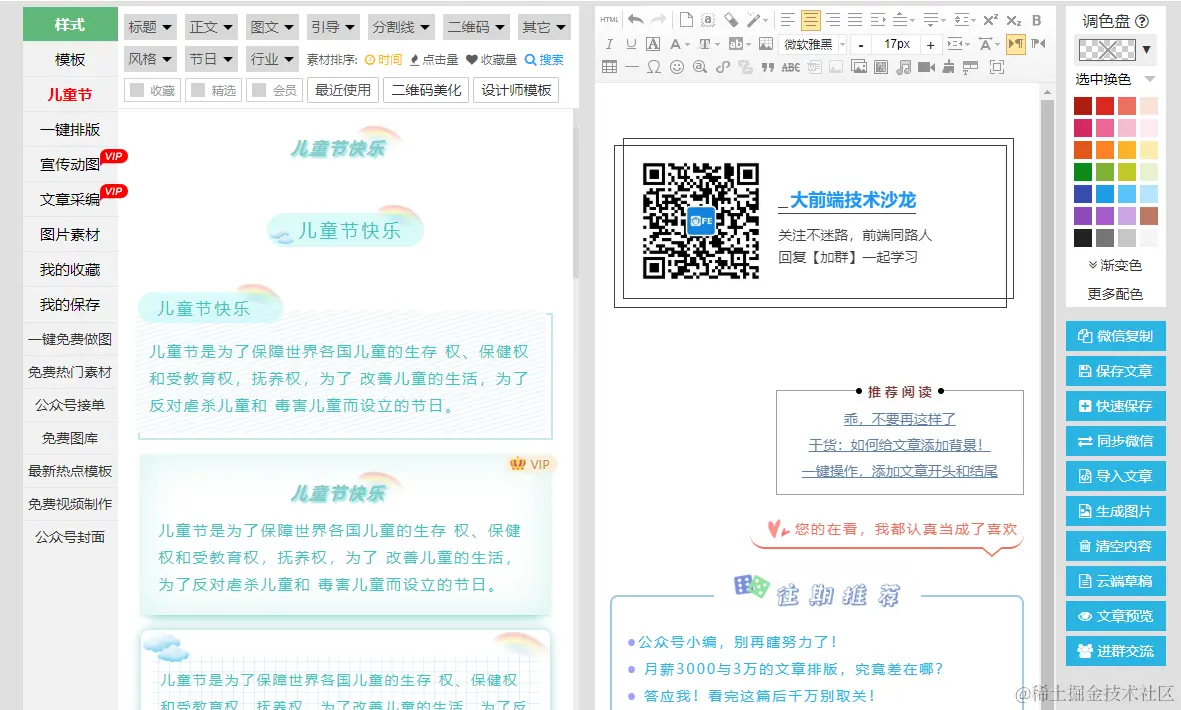Open the 二维码 material dropdown
1181x710 pixels.
(476, 26)
